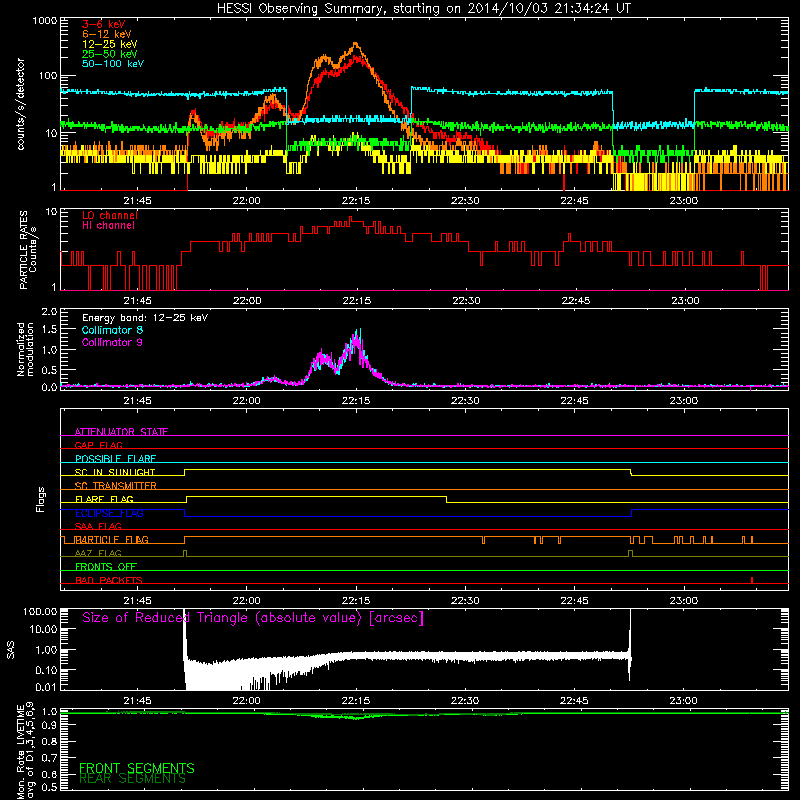Click 22:15 time label under counts panel
This screenshot has height=800, width=800.
[356, 201]
